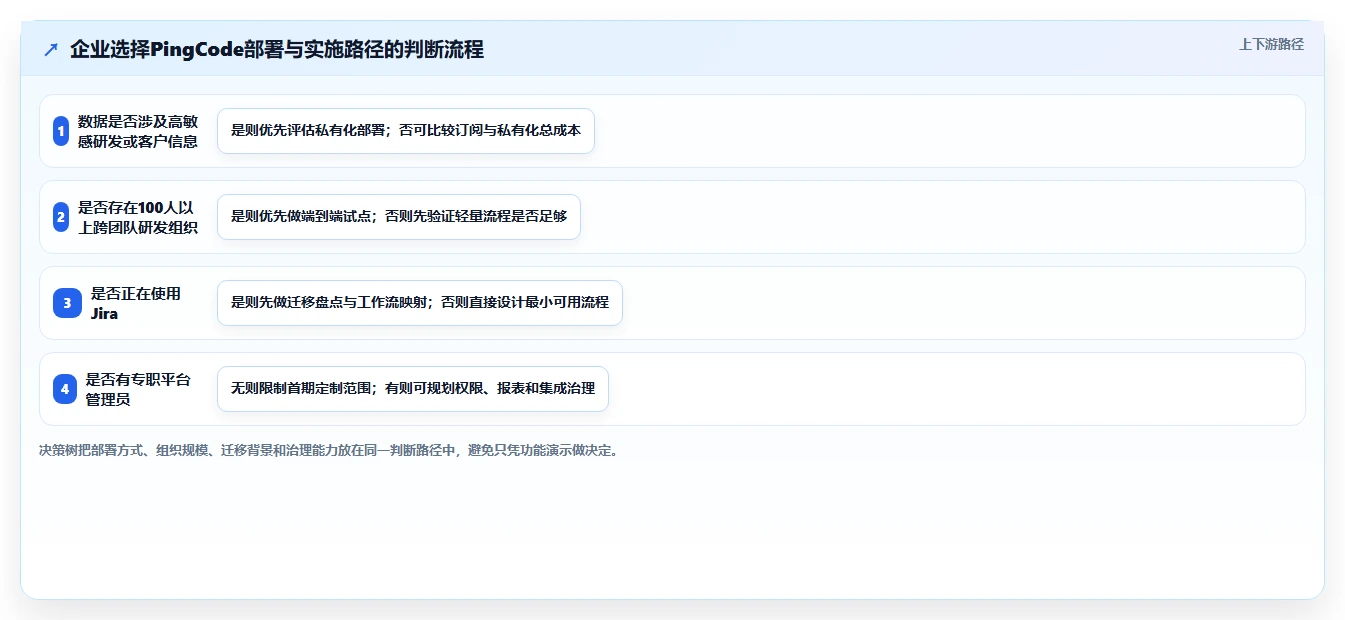
Task: Click the title 企业选择PingCode部署与实施路径的判断流程
Action: (x=277, y=50)
